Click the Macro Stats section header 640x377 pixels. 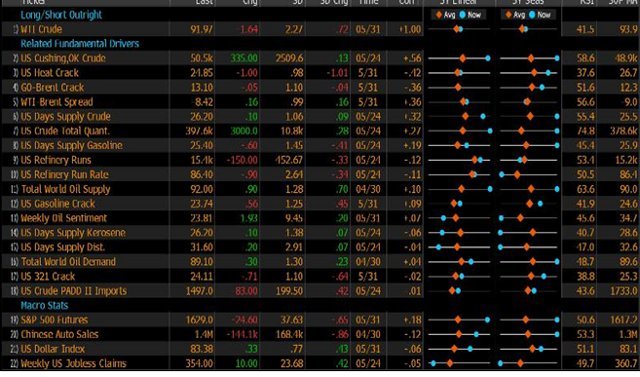click(x=44, y=305)
